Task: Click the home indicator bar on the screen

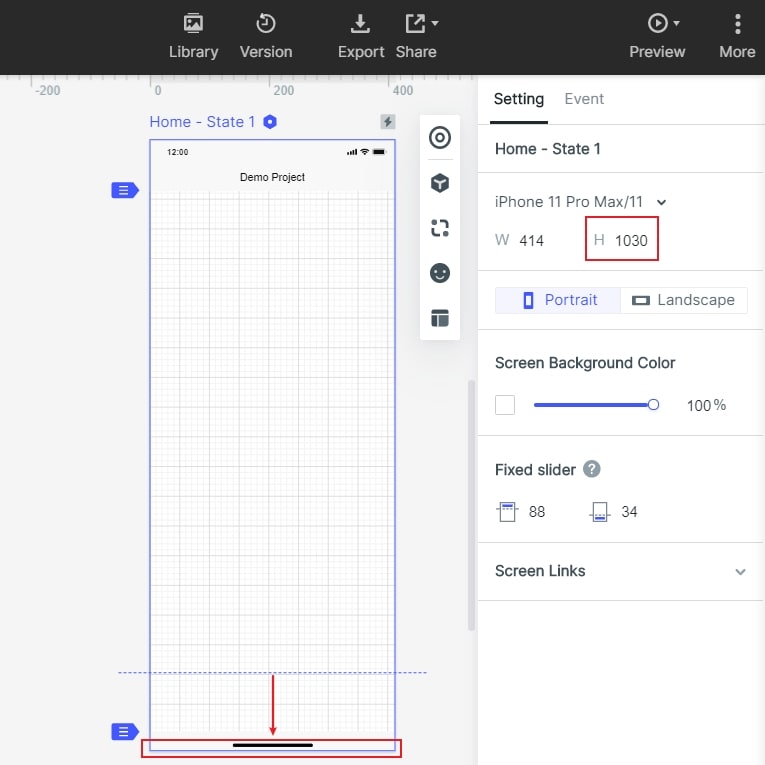Action: click(x=273, y=745)
